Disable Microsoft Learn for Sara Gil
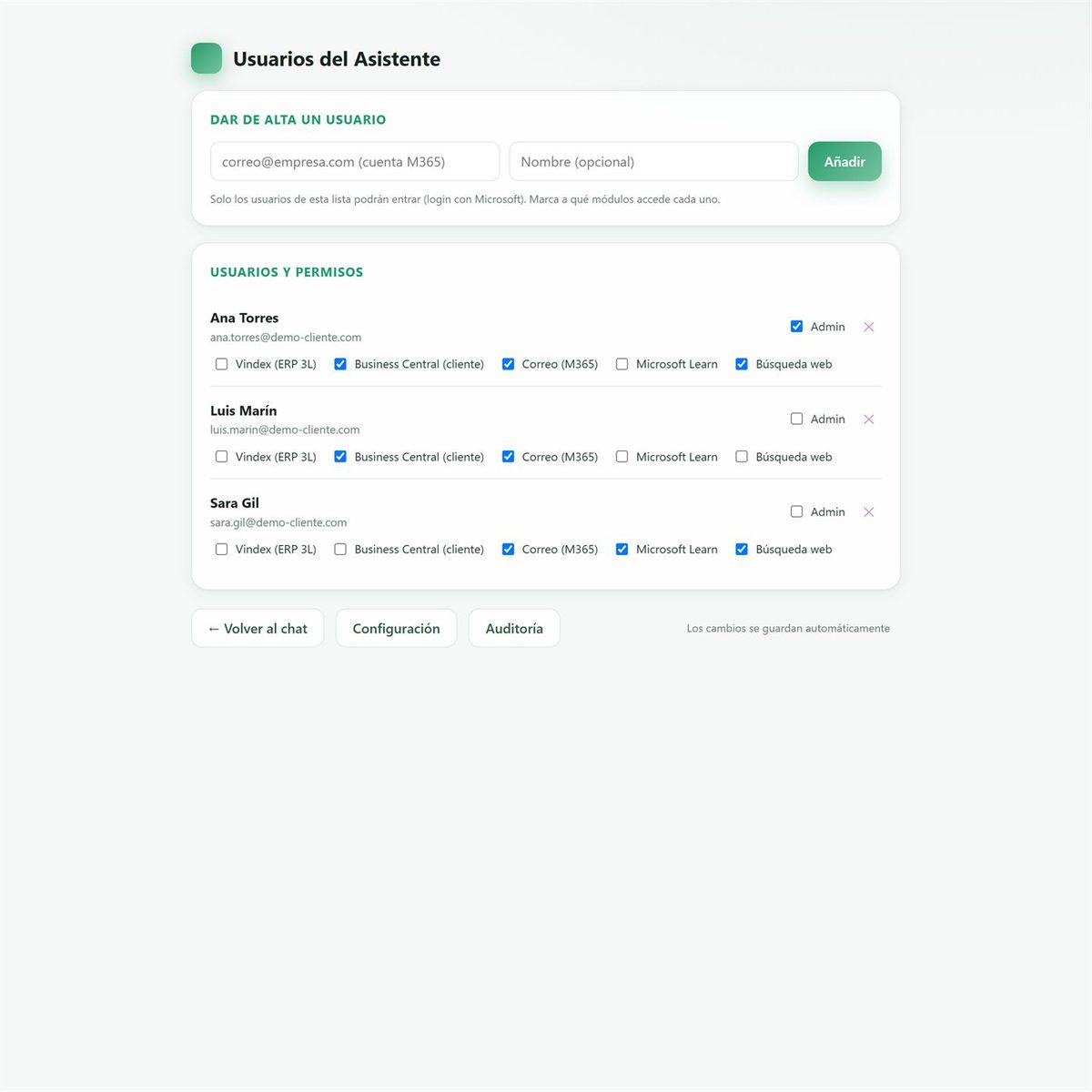This screenshot has height=1092, width=1092. pos(622,550)
